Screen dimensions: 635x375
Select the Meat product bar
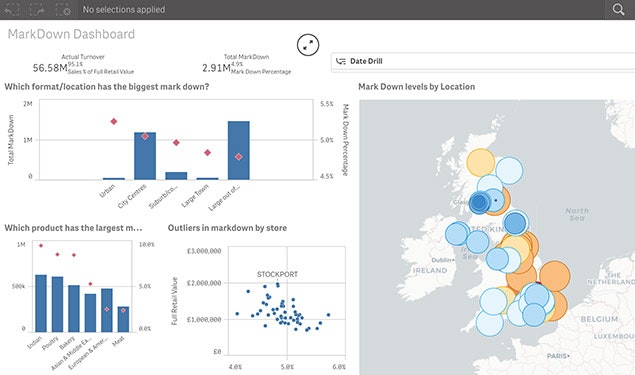coord(124,319)
